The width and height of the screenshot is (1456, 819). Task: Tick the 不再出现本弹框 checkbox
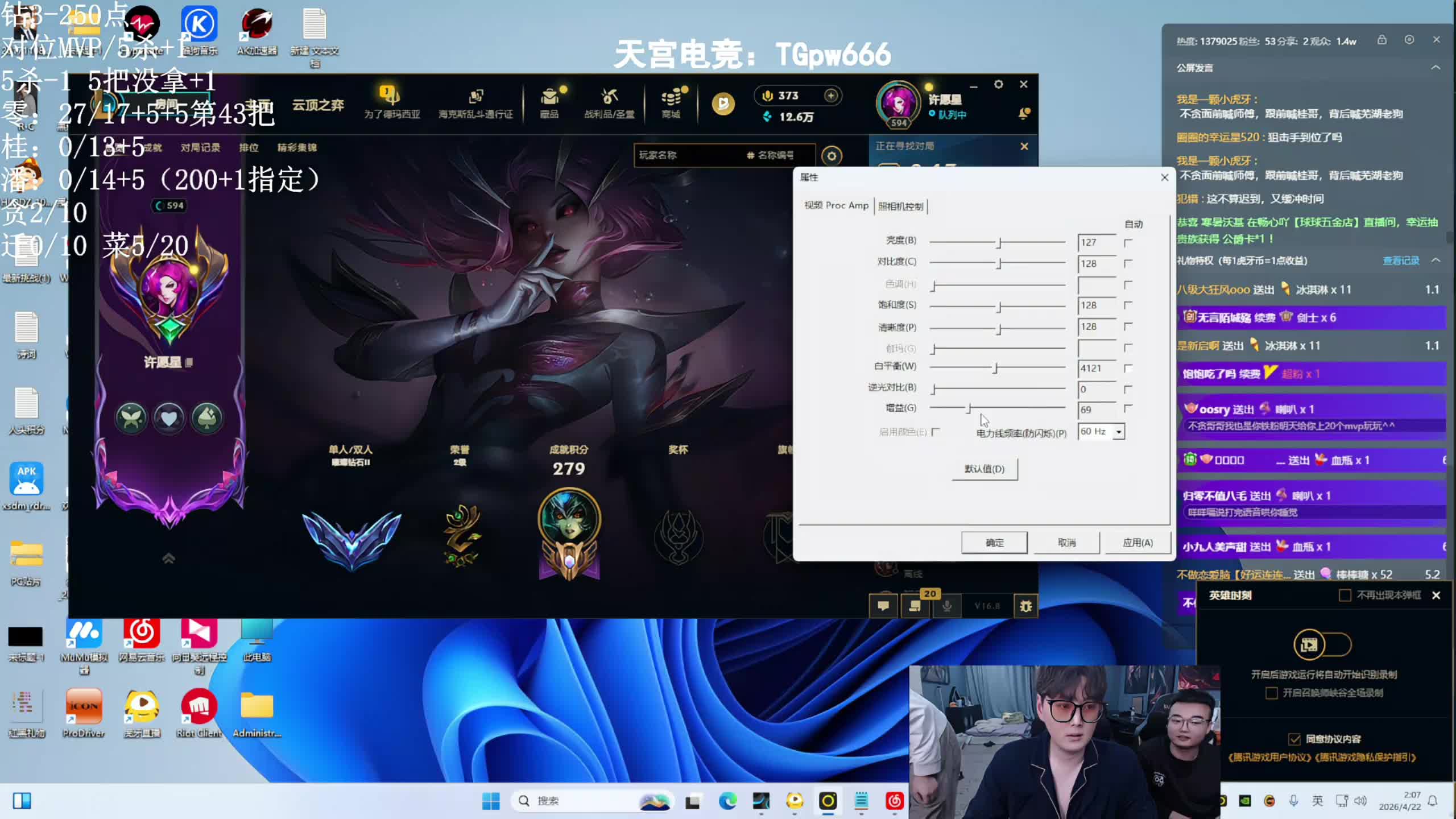click(x=1345, y=595)
